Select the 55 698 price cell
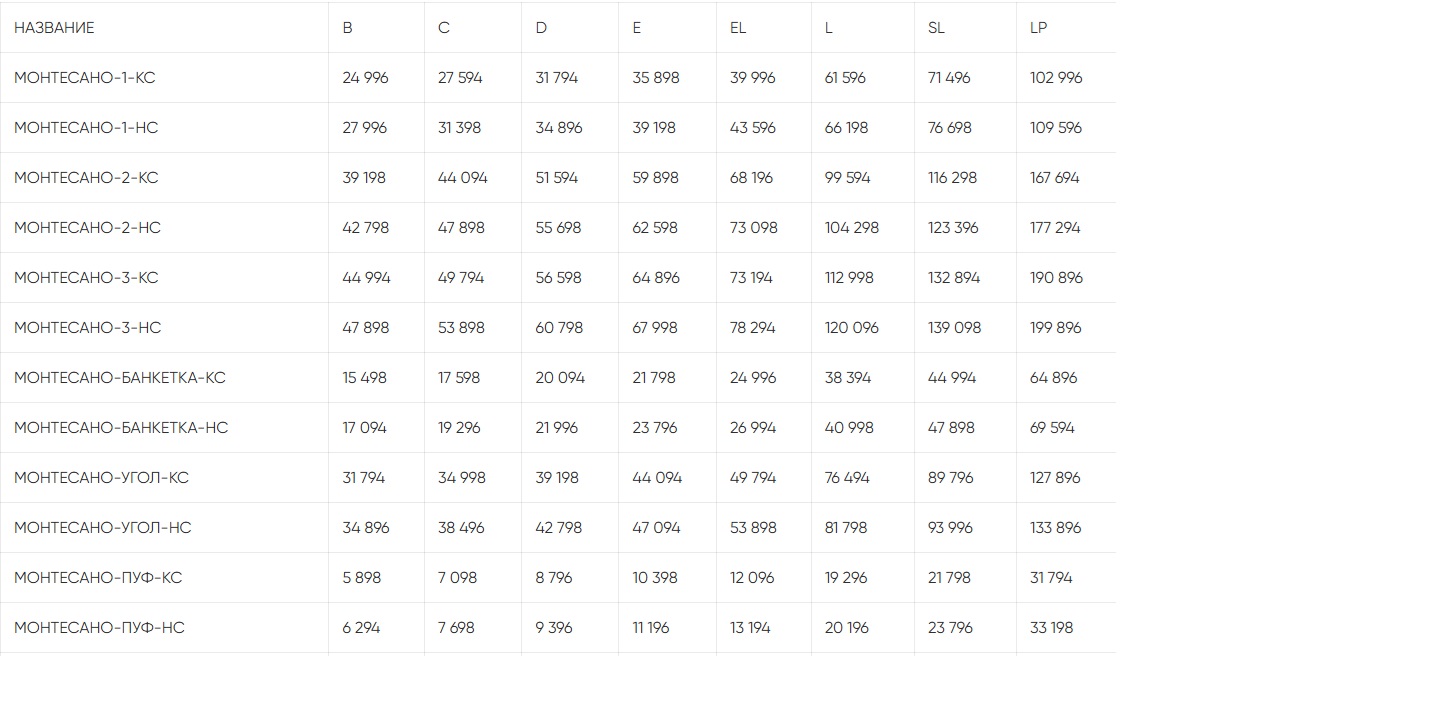Screen dimensions: 1440x719 pos(558,228)
